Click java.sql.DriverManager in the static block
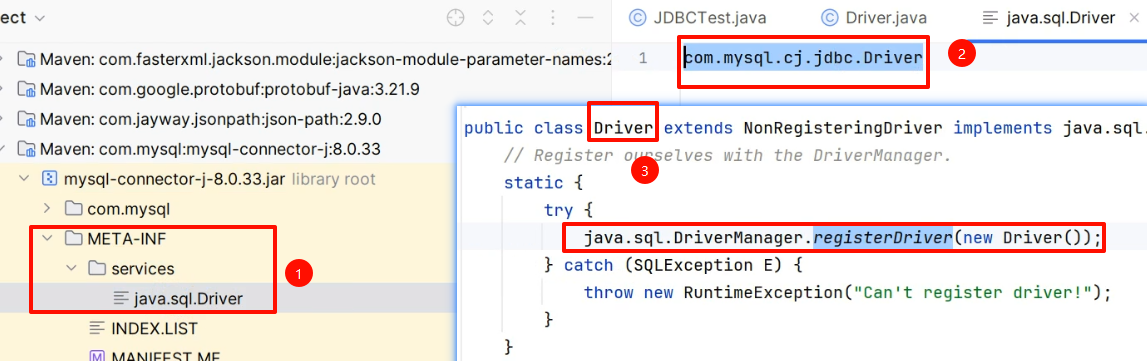Screen dimensions: 1147x361 pos(694,238)
